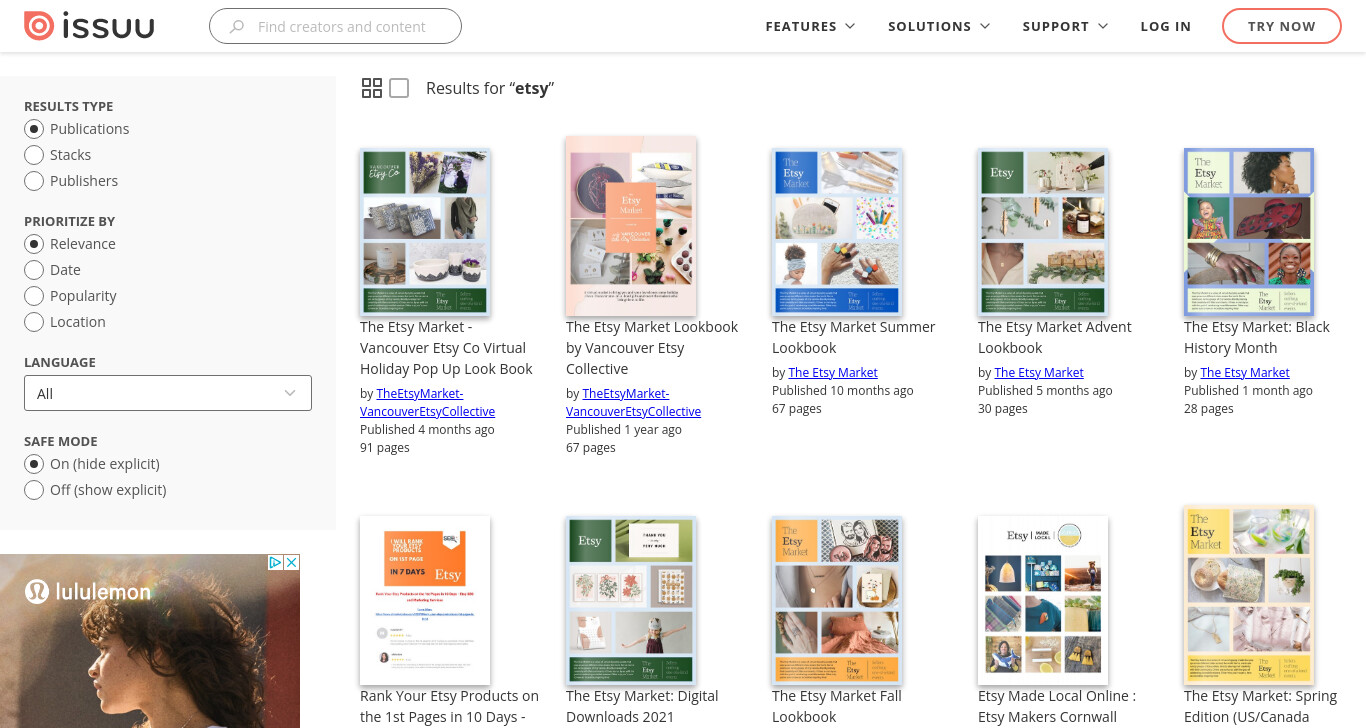
Task: Open the Language dropdown set to All
Action: click(x=168, y=393)
